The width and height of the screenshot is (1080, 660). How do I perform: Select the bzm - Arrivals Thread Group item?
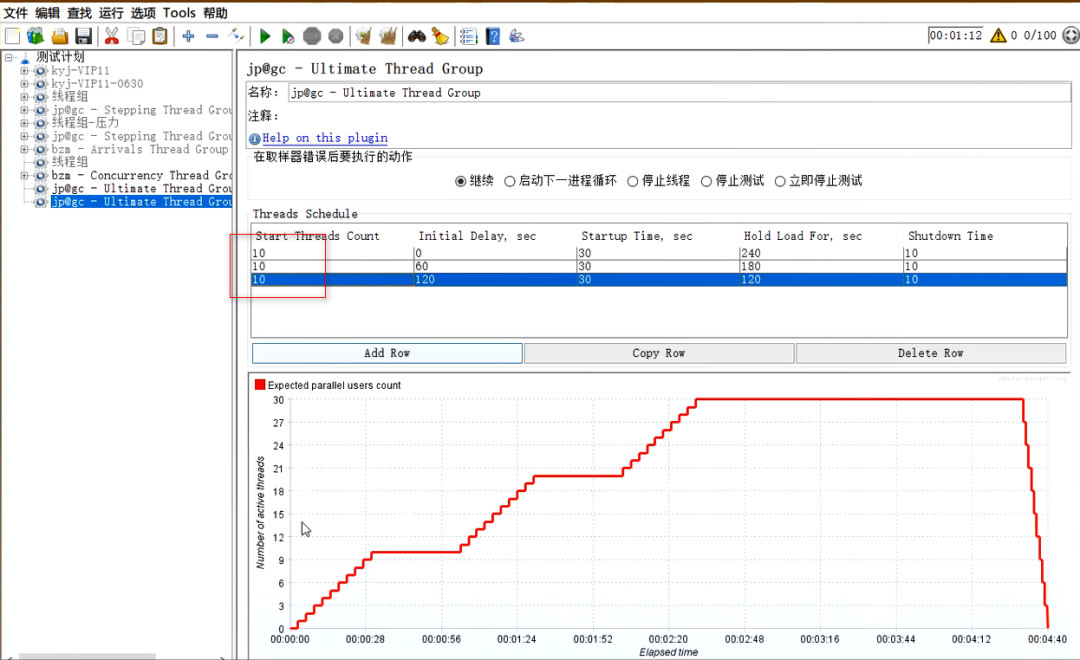coord(139,149)
